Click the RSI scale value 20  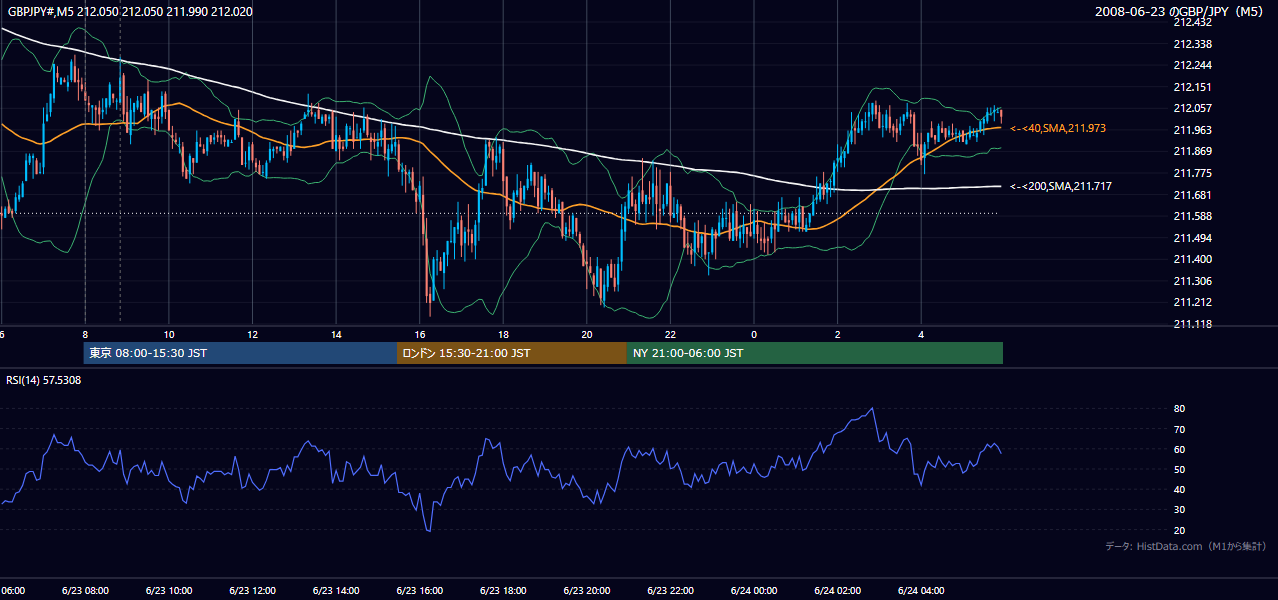click(x=1179, y=530)
